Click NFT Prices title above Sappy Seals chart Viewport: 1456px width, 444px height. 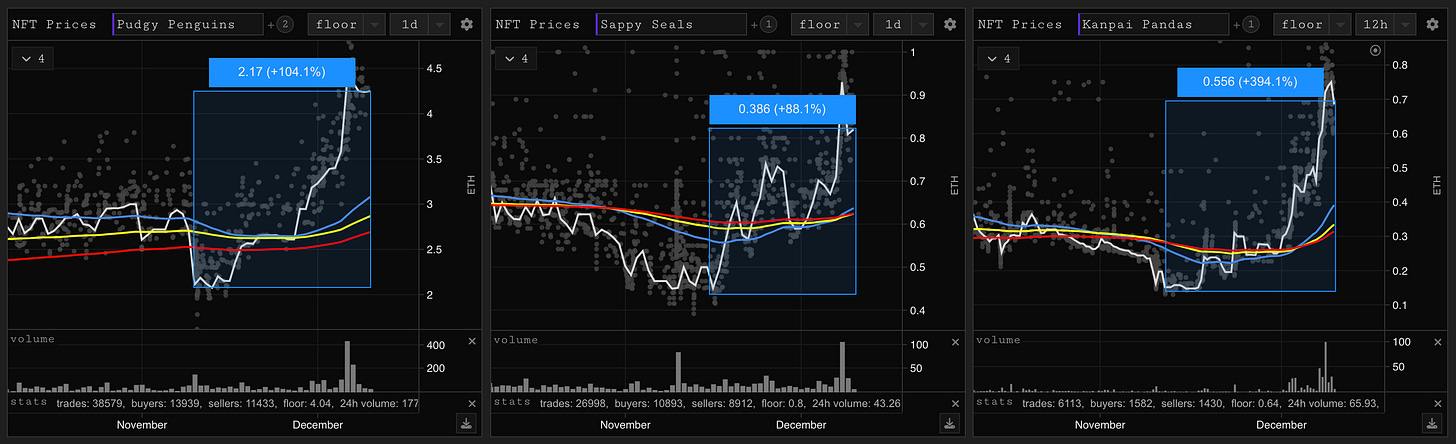538,24
